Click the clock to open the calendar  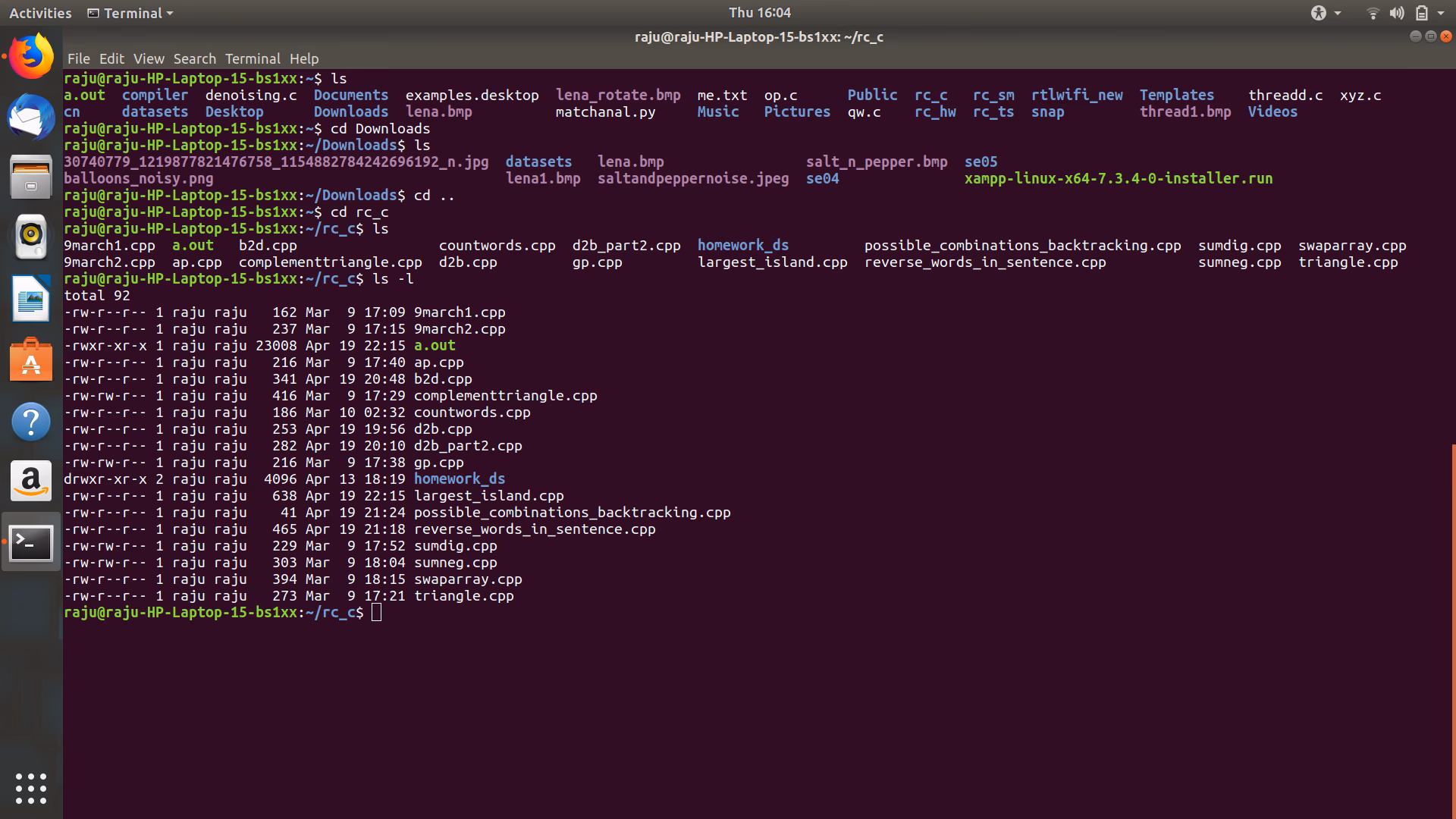point(760,13)
